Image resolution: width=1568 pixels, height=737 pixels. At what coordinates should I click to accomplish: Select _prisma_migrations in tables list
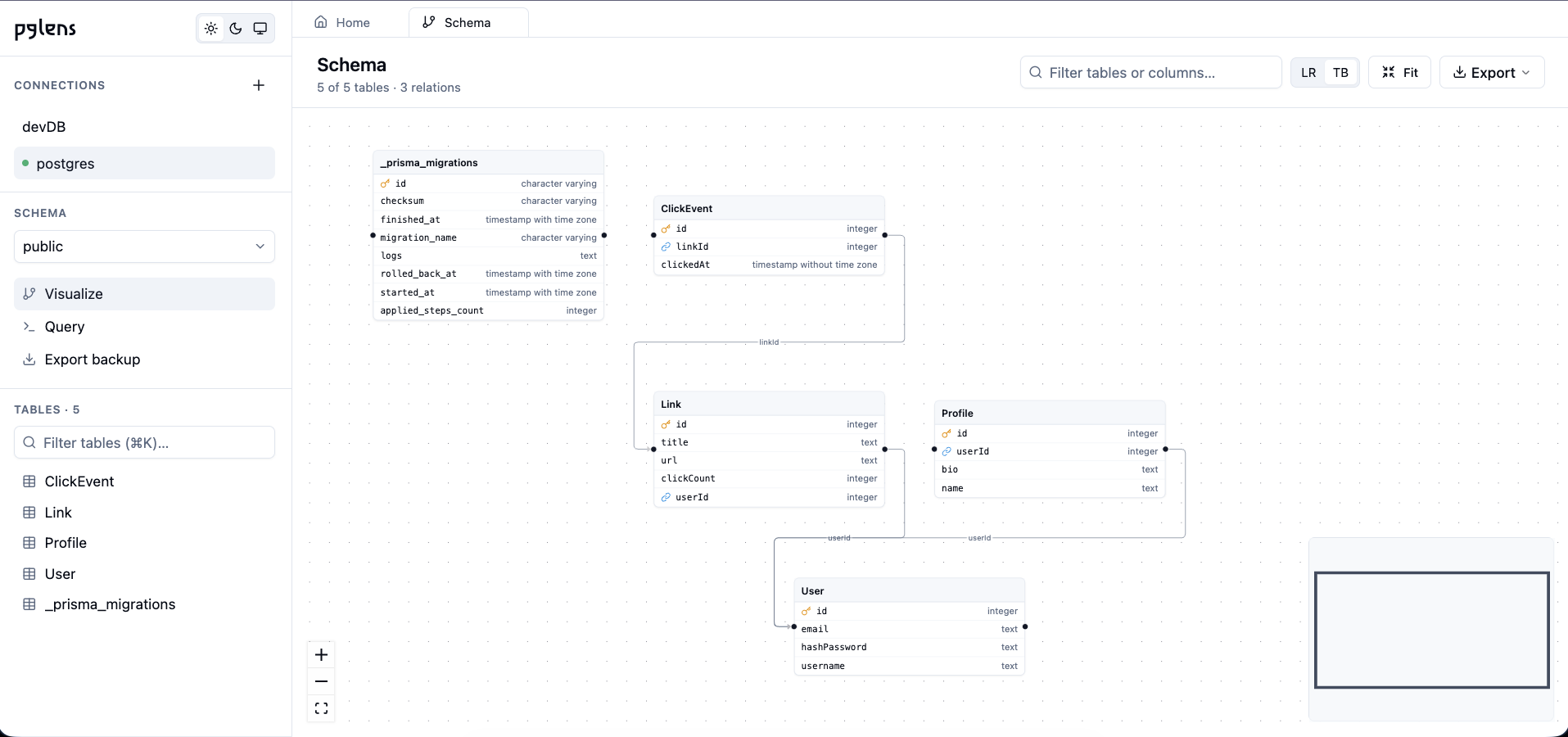coord(144,604)
